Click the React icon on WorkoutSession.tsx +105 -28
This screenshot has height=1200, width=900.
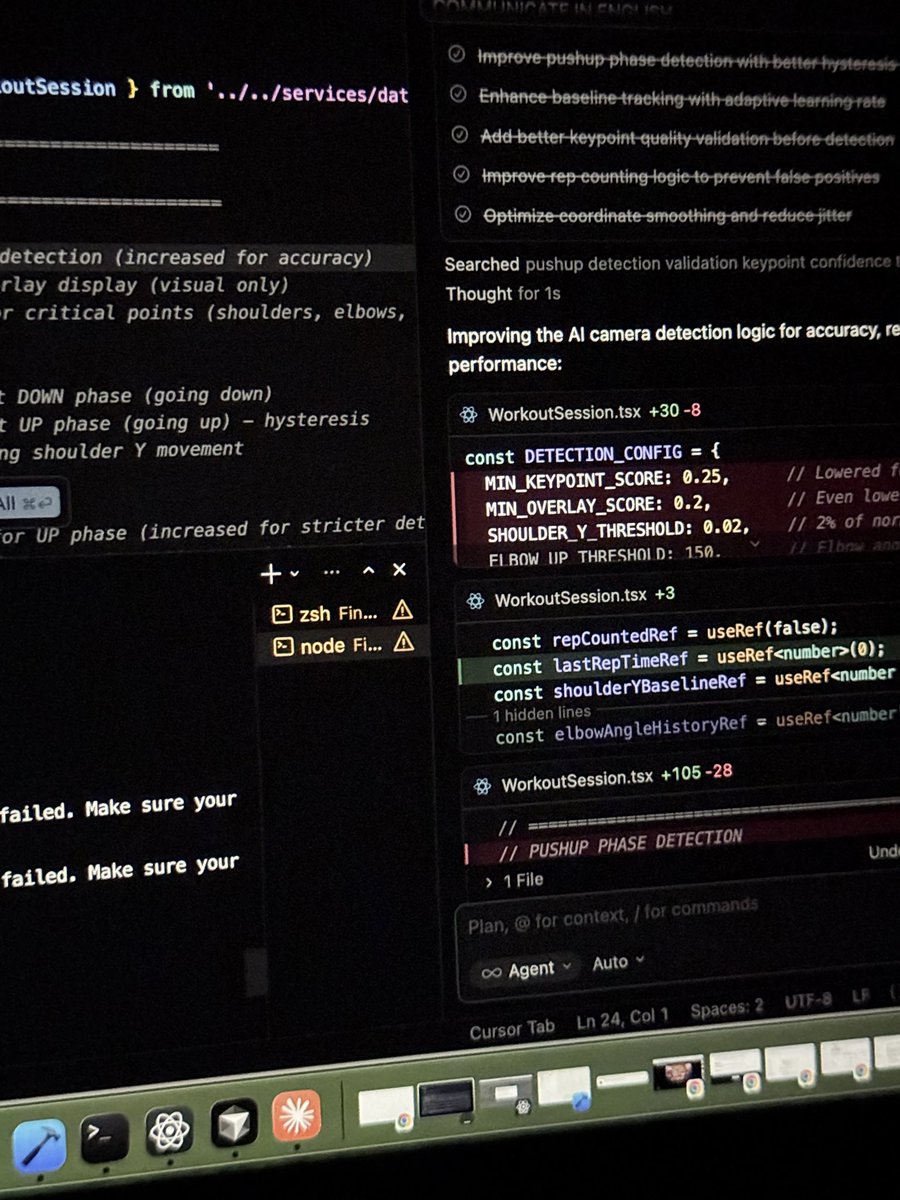click(x=482, y=786)
